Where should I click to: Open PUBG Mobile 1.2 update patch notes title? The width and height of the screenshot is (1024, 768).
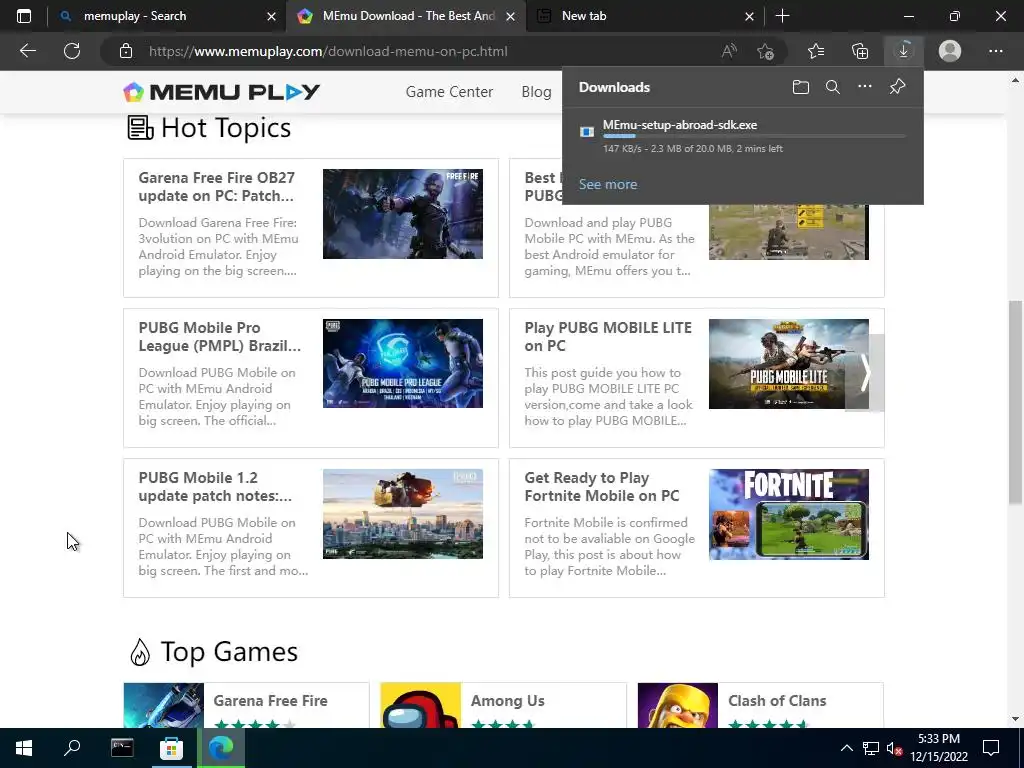point(216,487)
